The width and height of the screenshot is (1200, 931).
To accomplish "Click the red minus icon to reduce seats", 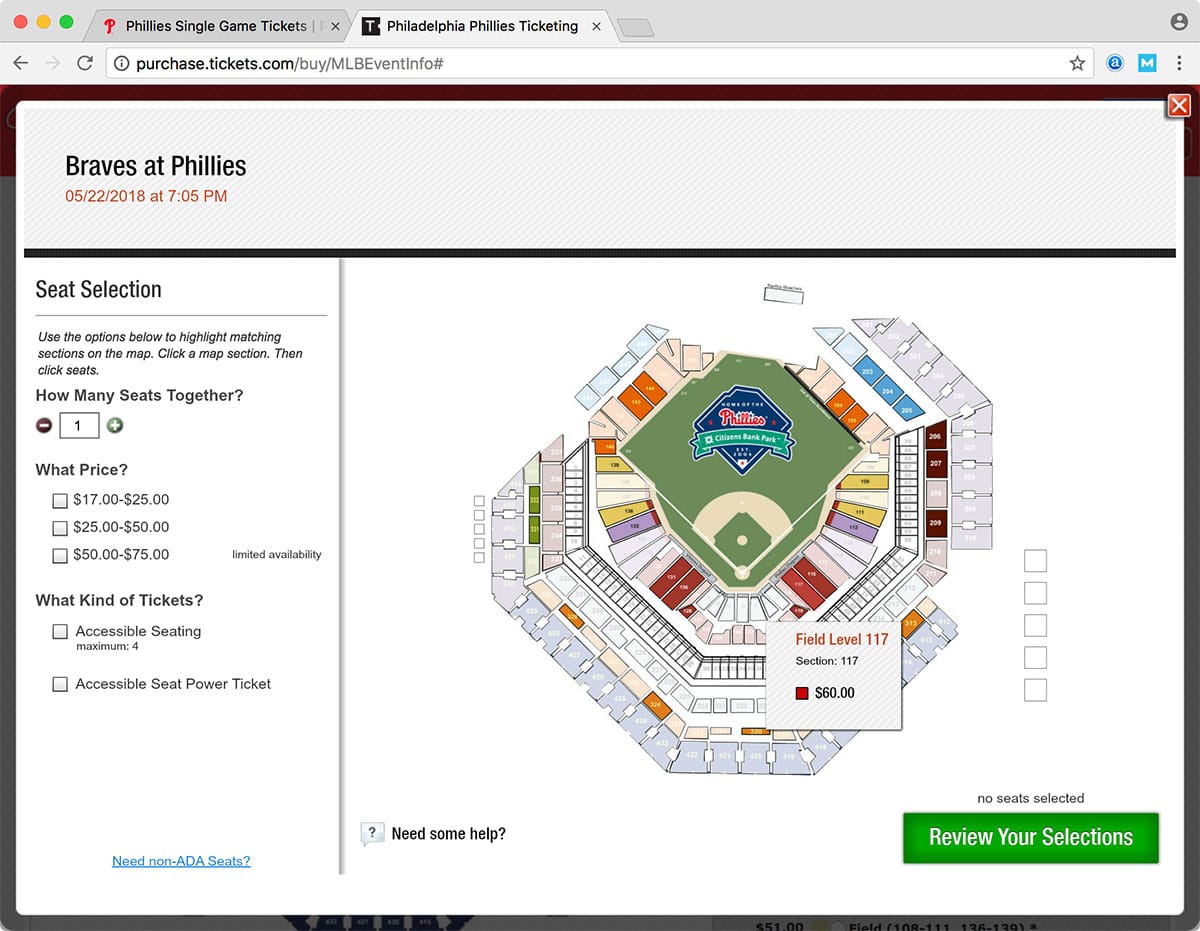I will coord(44,425).
